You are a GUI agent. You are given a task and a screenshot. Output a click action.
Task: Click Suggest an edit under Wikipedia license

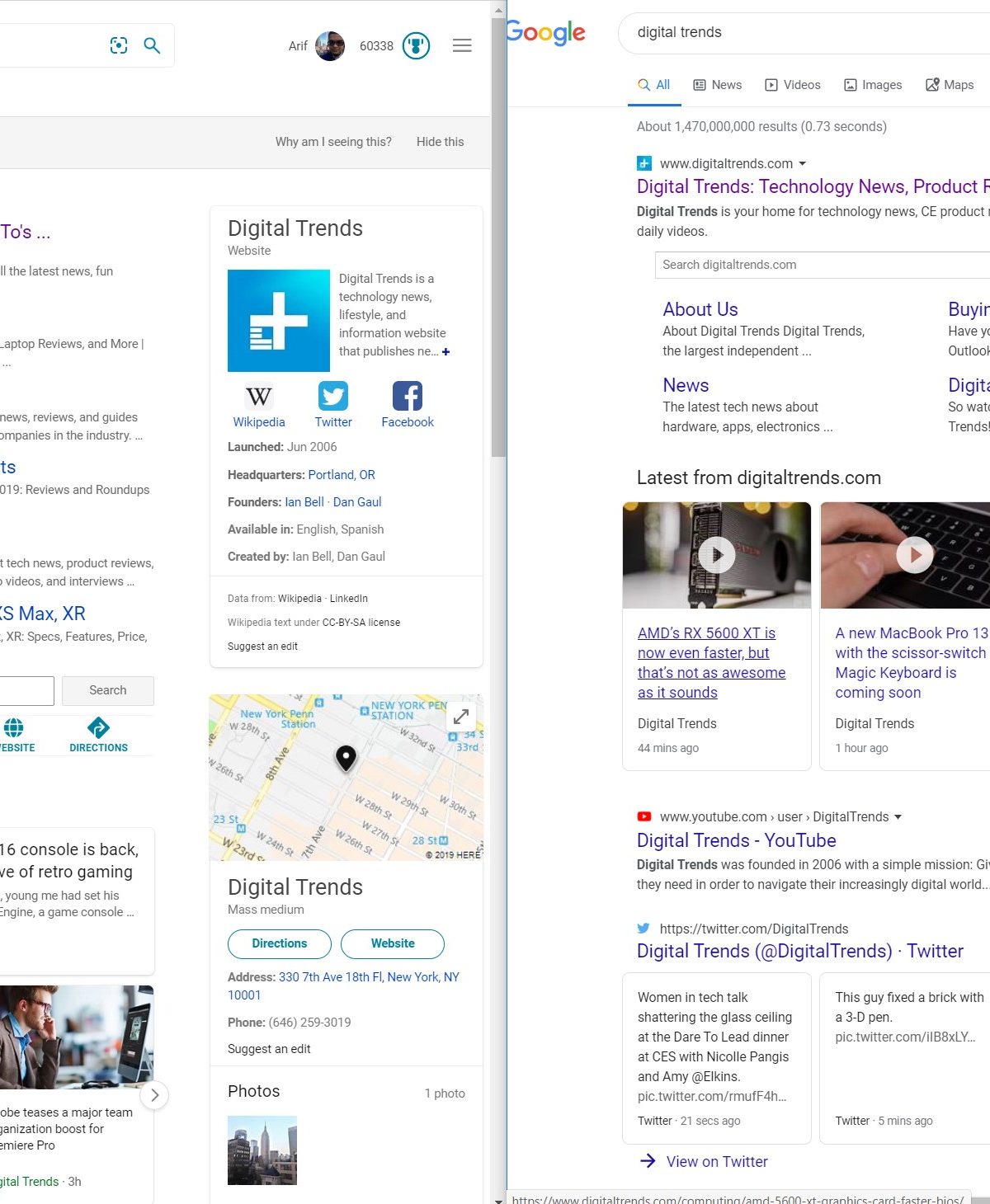pos(262,647)
